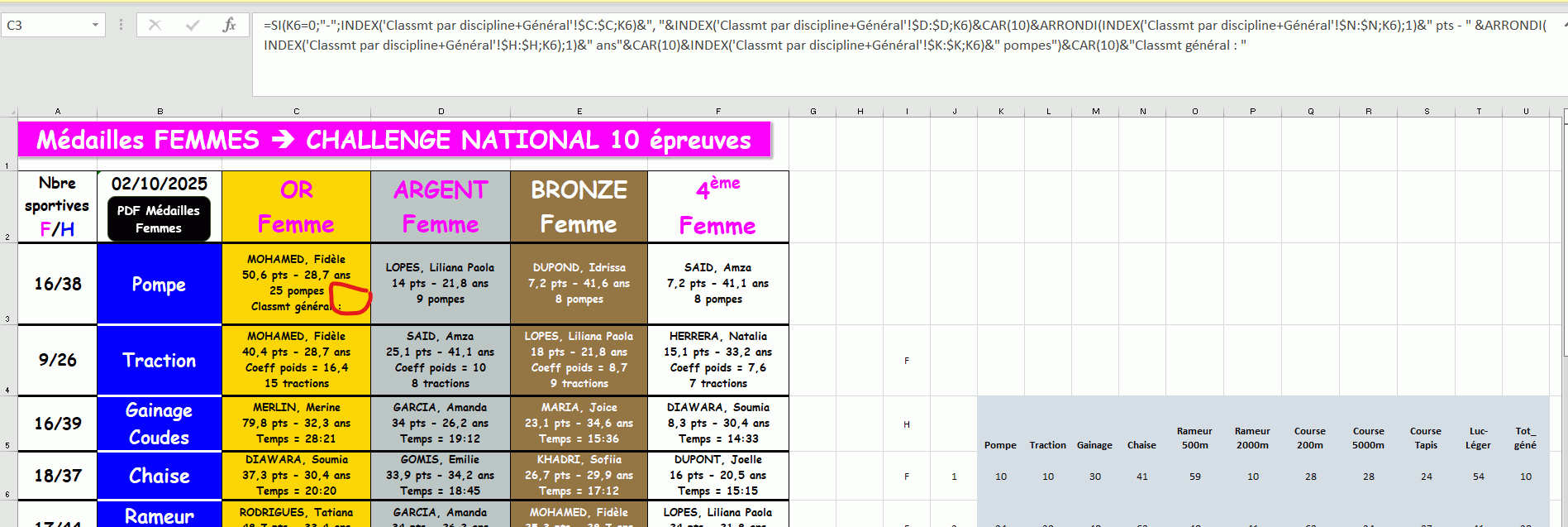Select the Traction discipline cell
This screenshot has width=1568, height=527.
click(159, 360)
